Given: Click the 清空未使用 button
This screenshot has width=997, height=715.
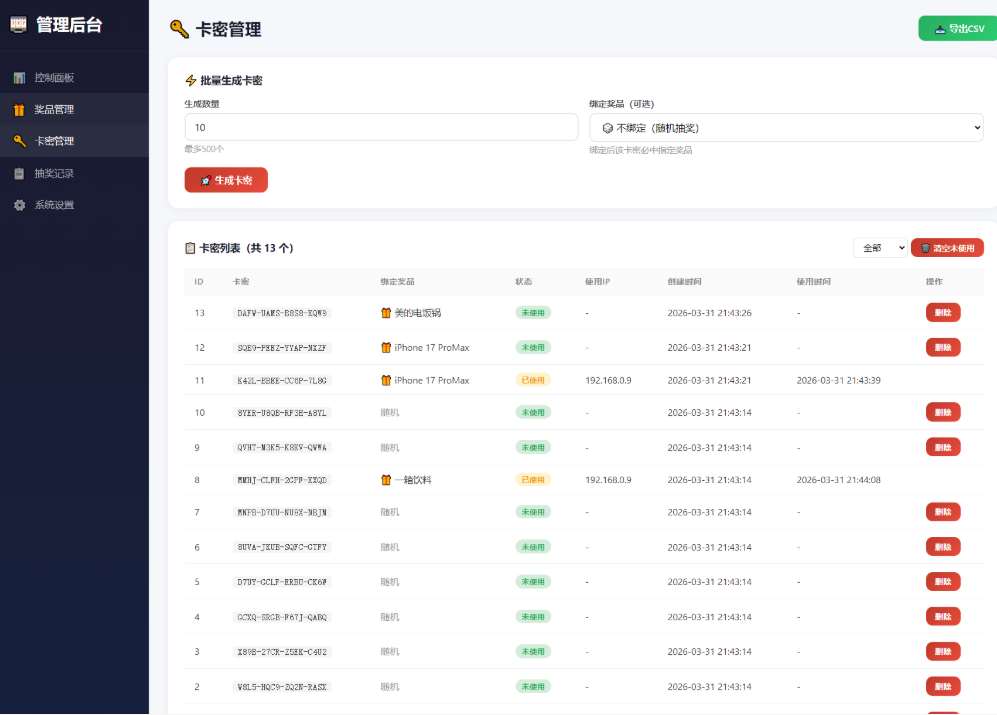Looking at the screenshot, I should click(x=947, y=248).
